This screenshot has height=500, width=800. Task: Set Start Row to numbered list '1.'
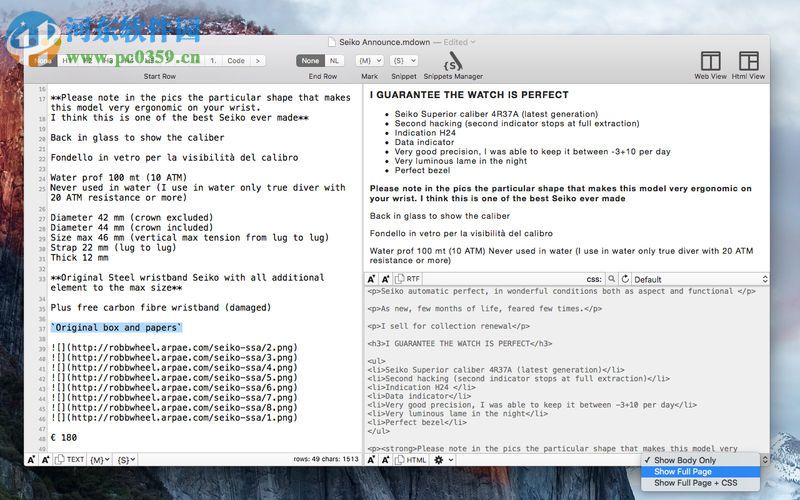[213, 61]
